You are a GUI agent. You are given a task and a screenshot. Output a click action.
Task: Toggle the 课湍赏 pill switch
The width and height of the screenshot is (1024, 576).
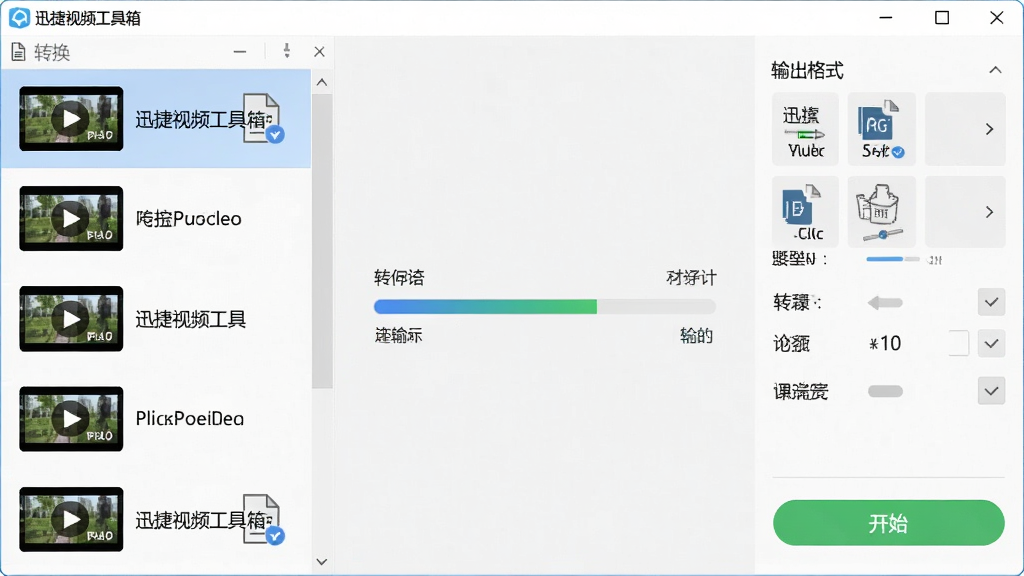click(885, 391)
